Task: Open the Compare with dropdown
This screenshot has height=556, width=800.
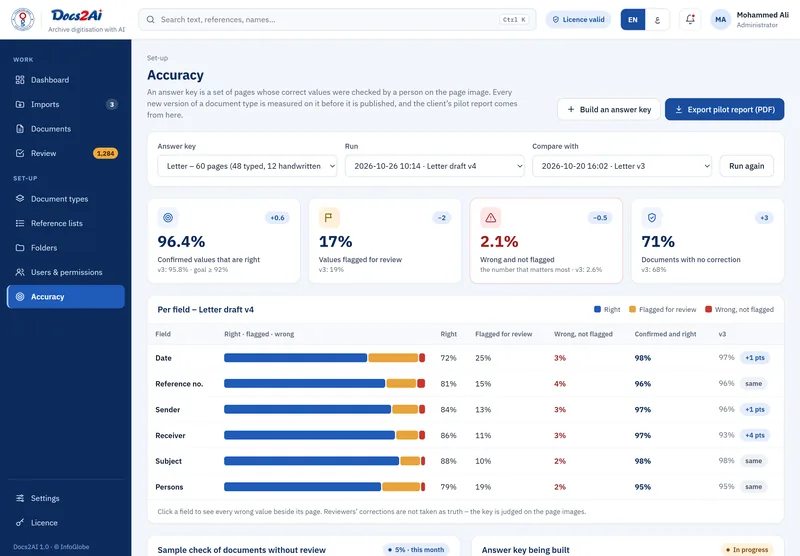Action: tap(622, 166)
